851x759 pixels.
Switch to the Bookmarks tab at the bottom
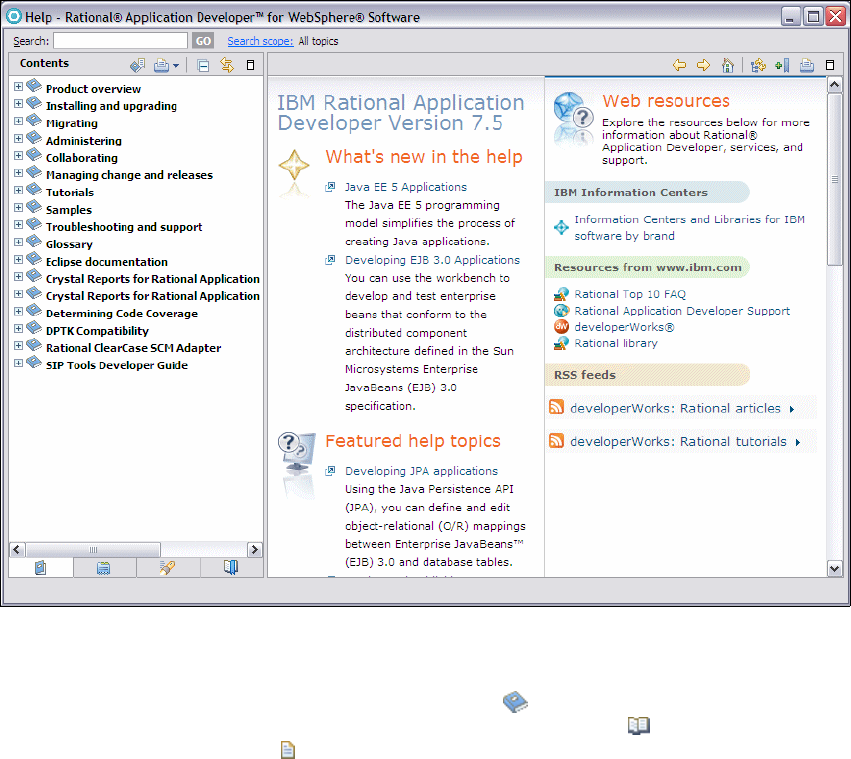click(x=231, y=568)
